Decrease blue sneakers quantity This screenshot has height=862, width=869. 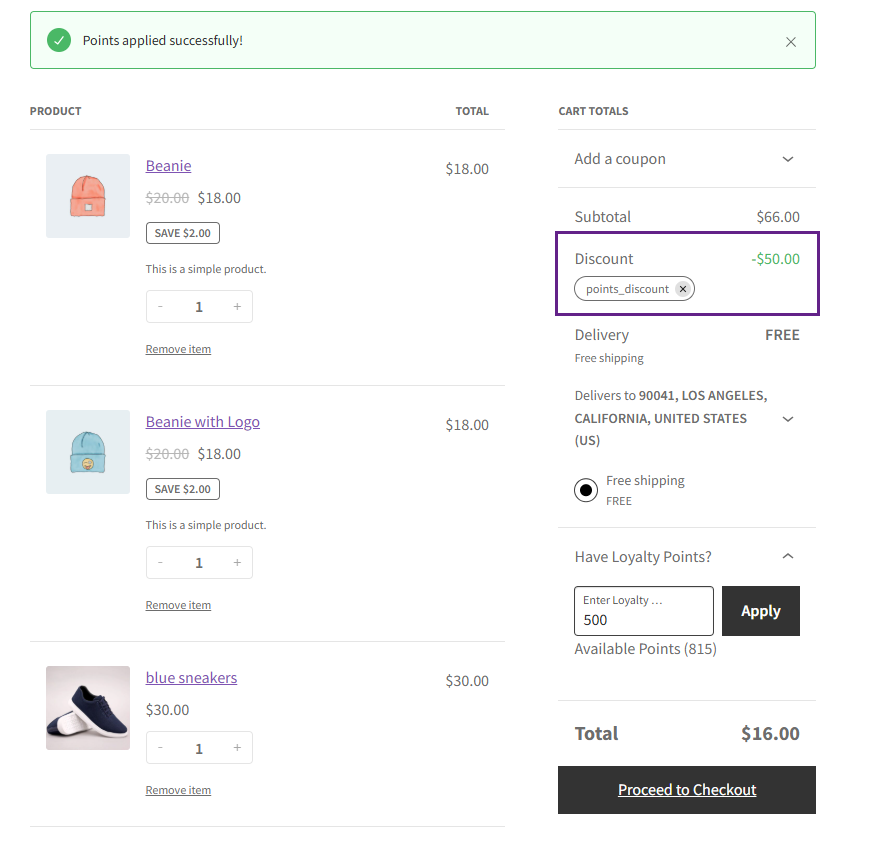click(x=160, y=748)
